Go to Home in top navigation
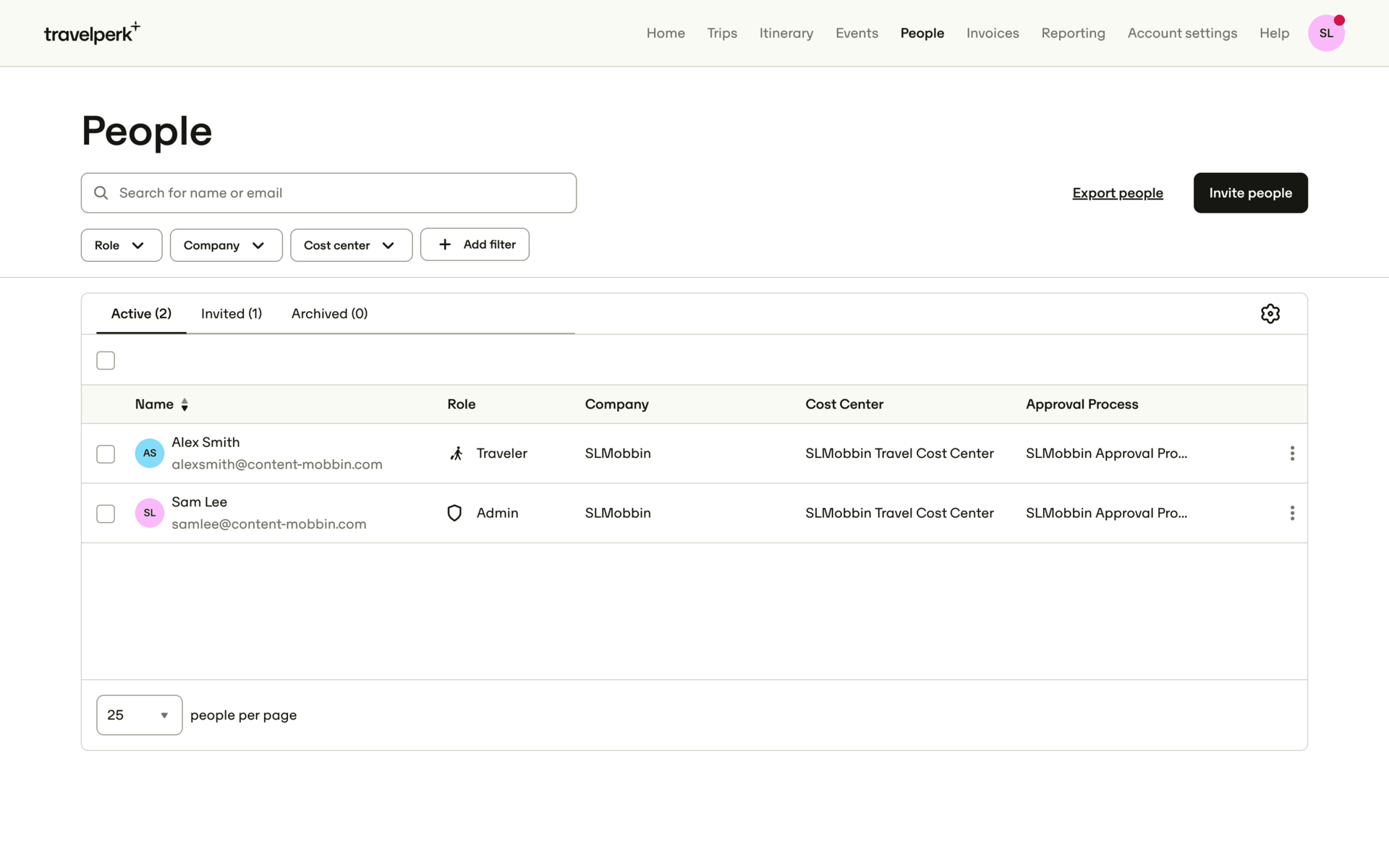The image size is (1389, 868). (666, 33)
